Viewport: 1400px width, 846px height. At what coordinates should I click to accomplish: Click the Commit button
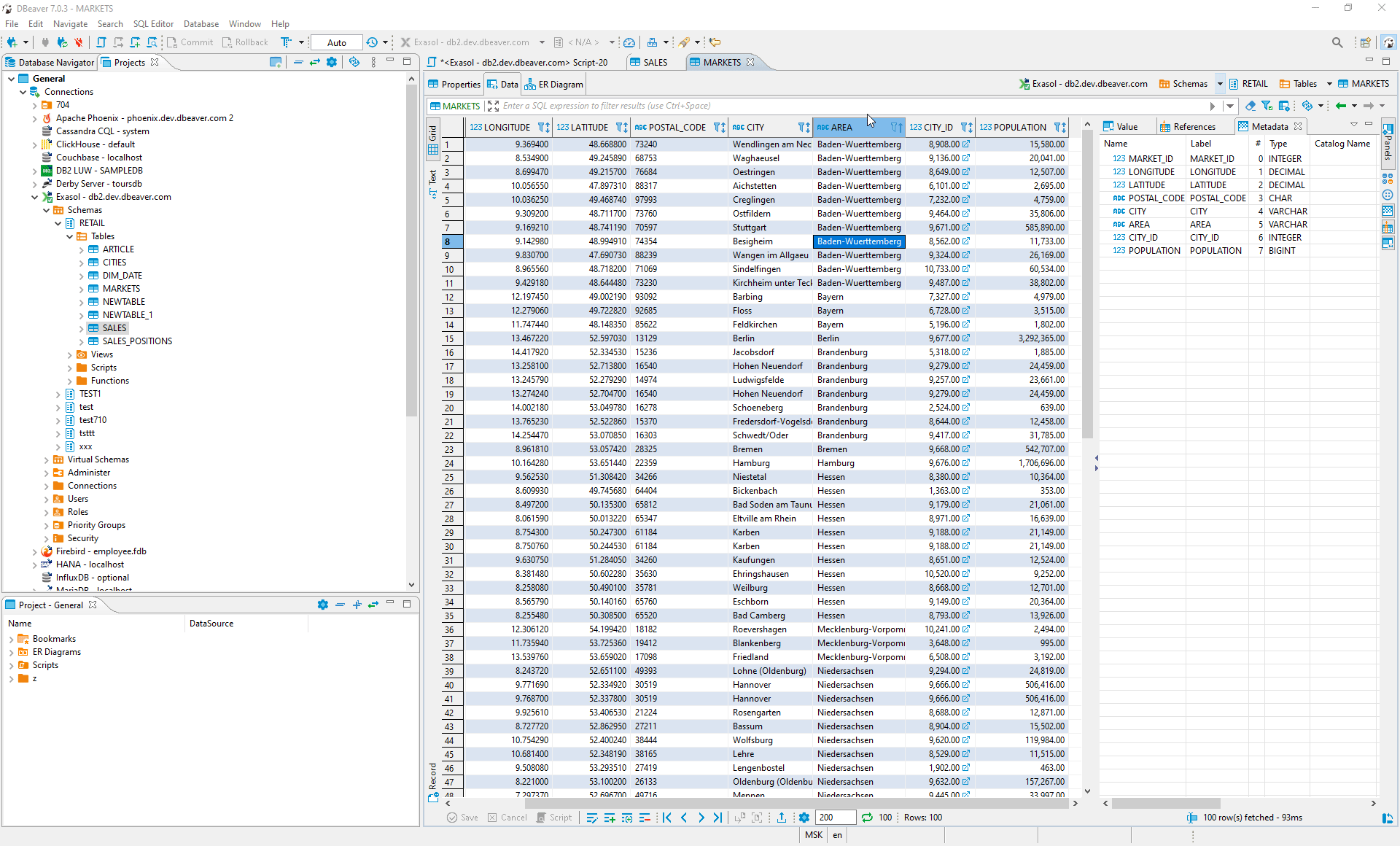point(190,42)
